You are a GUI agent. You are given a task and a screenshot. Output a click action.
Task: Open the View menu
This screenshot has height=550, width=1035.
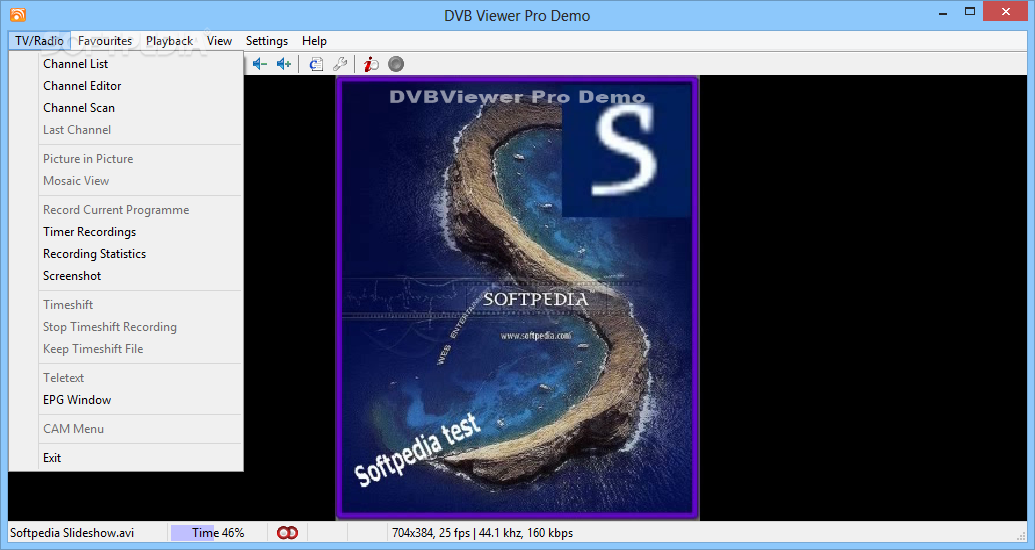pos(219,41)
